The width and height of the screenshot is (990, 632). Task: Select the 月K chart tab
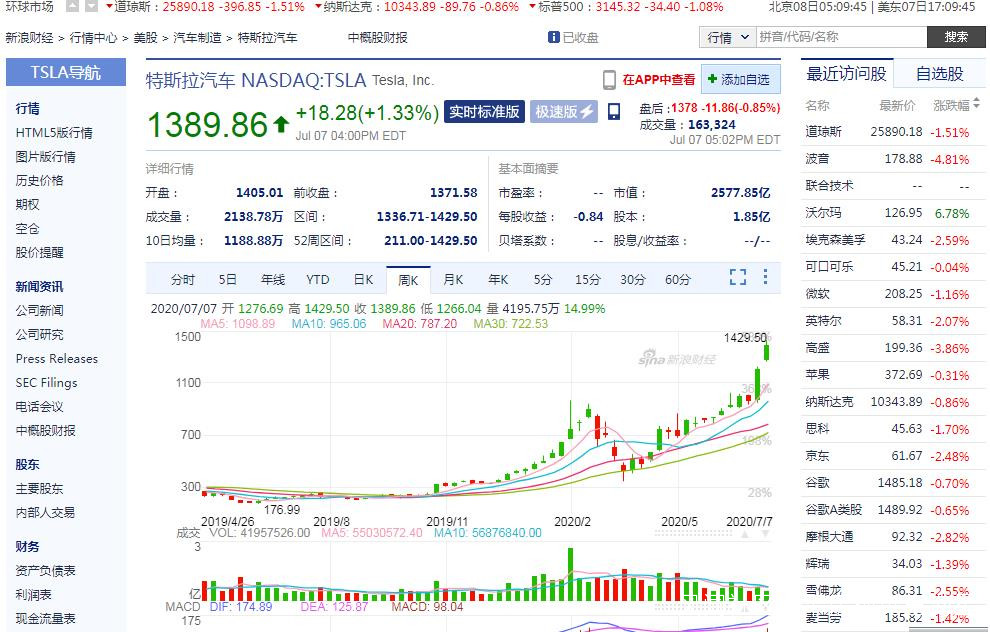tap(453, 280)
